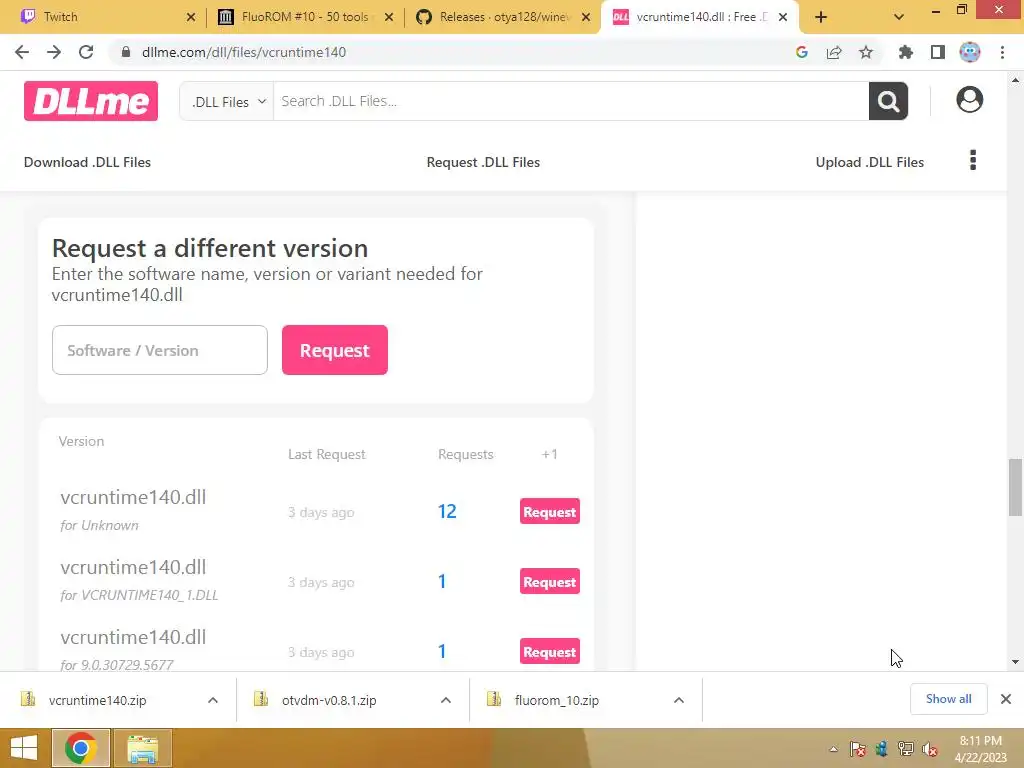Image resolution: width=1024 pixels, height=768 pixels.
Task: Close the GitHub Releases tab
Action: click(x=586, y=17)
